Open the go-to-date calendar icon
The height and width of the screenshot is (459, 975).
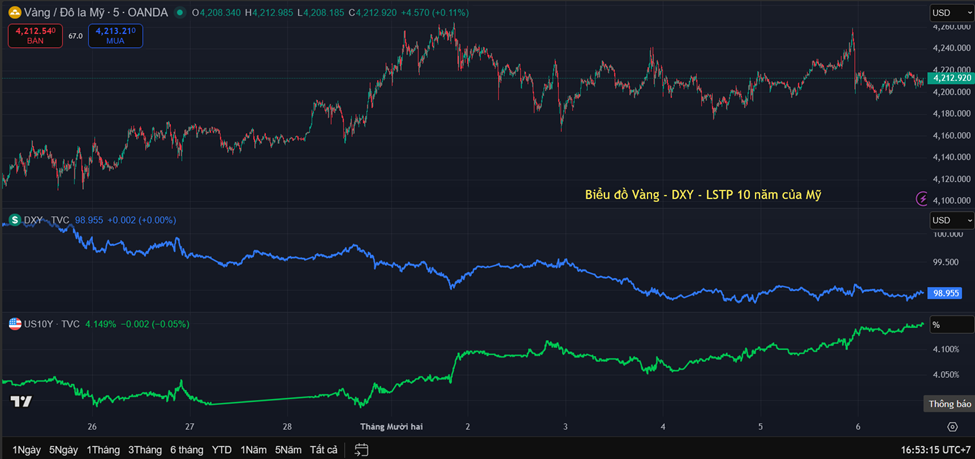pos(360,449)
